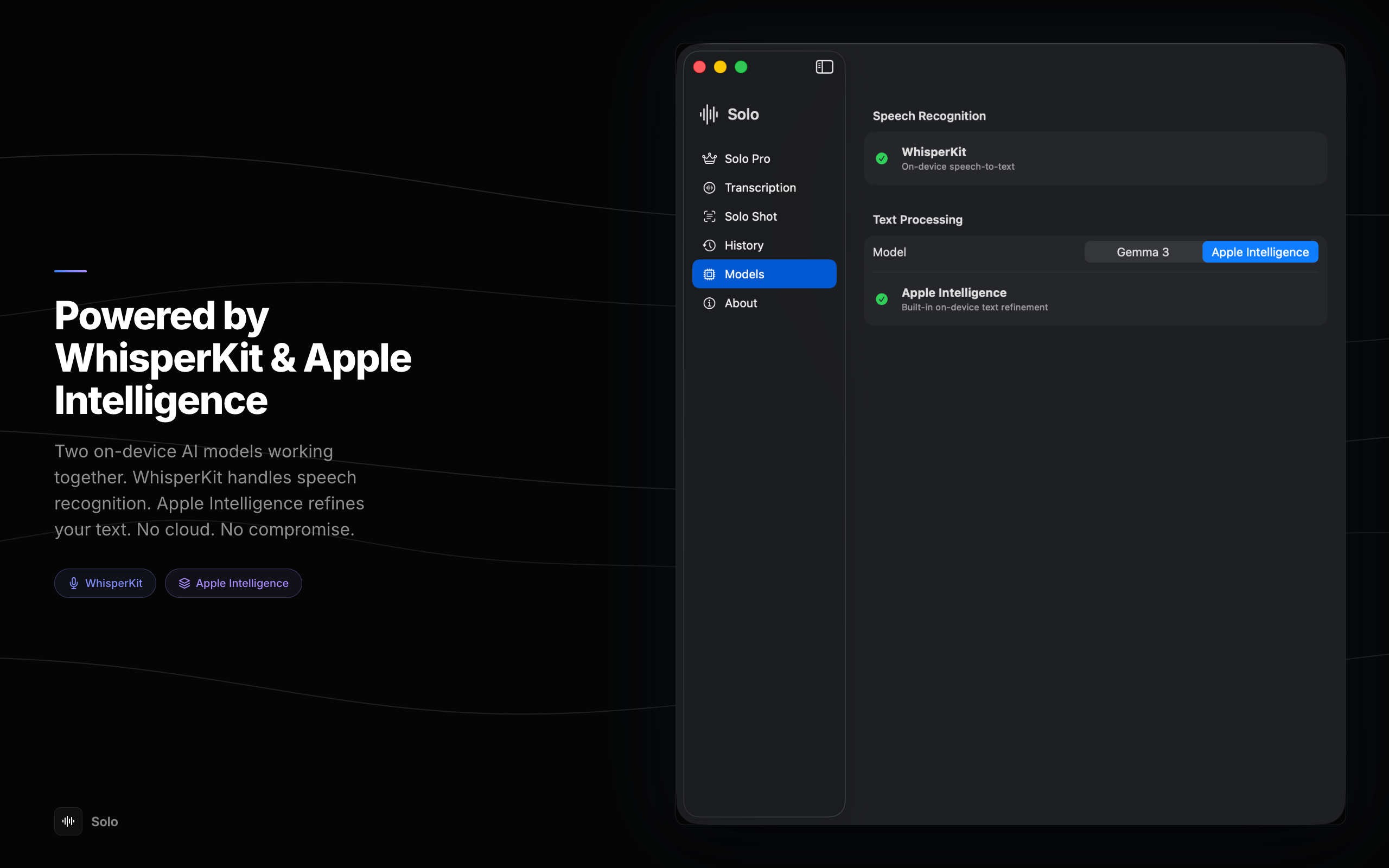This screenshot has height=868, width=1389.
Task: Click the WhisperKit pill button
Action: coord(105,583)
